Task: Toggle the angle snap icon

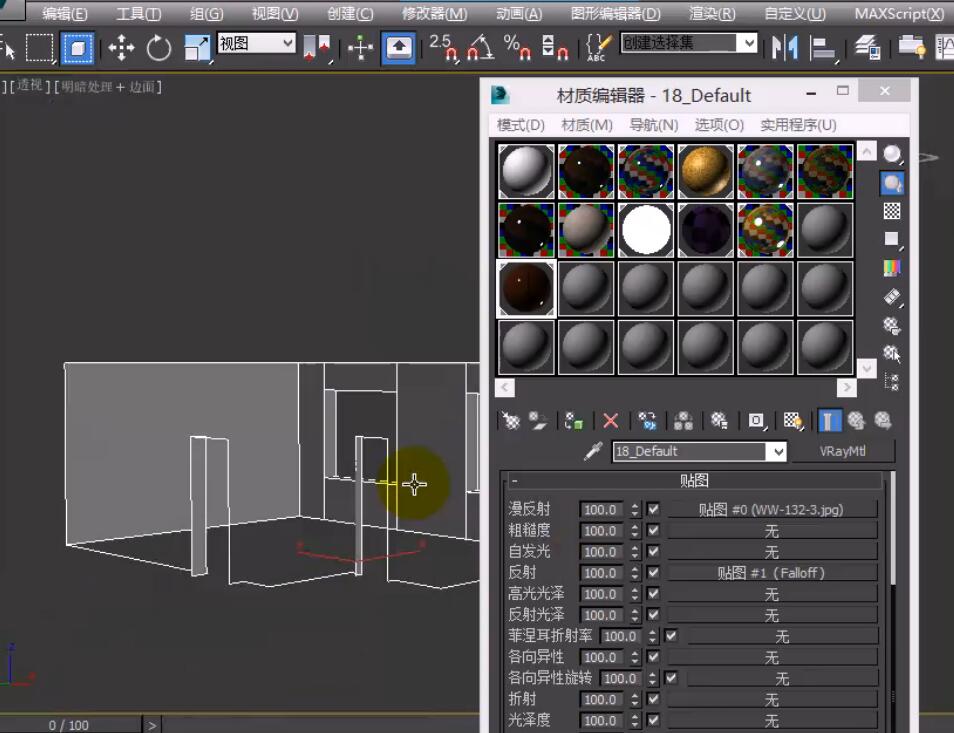Action: click(480, 47)
